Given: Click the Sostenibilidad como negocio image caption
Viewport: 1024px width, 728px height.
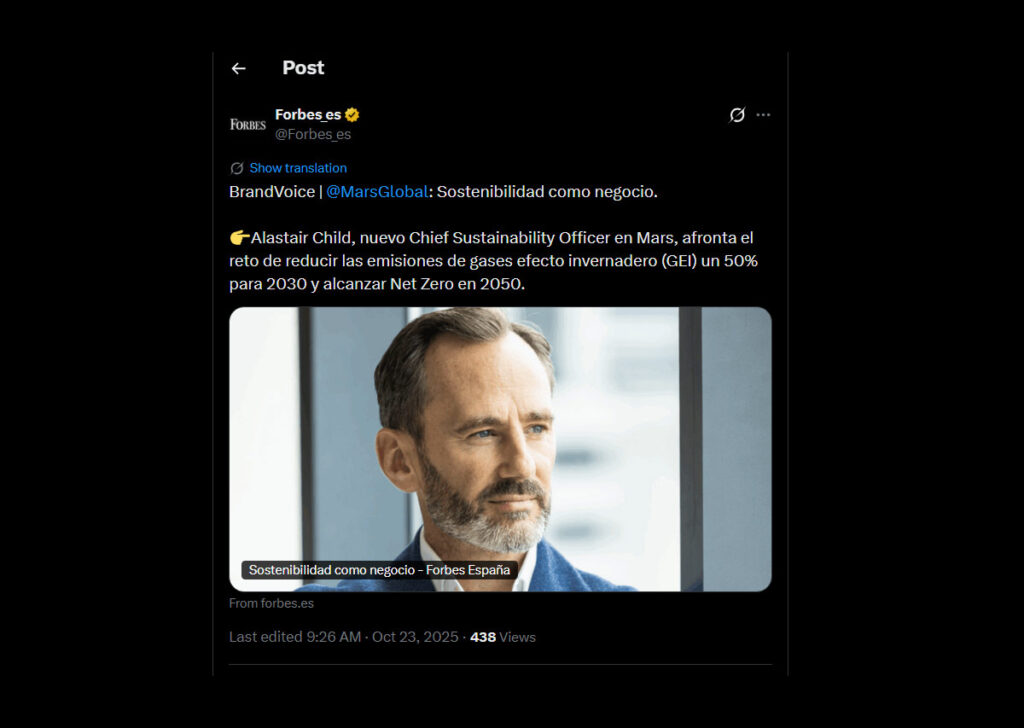Looking at the screenshot, I should pyautogui.click(x=379, y=570).
